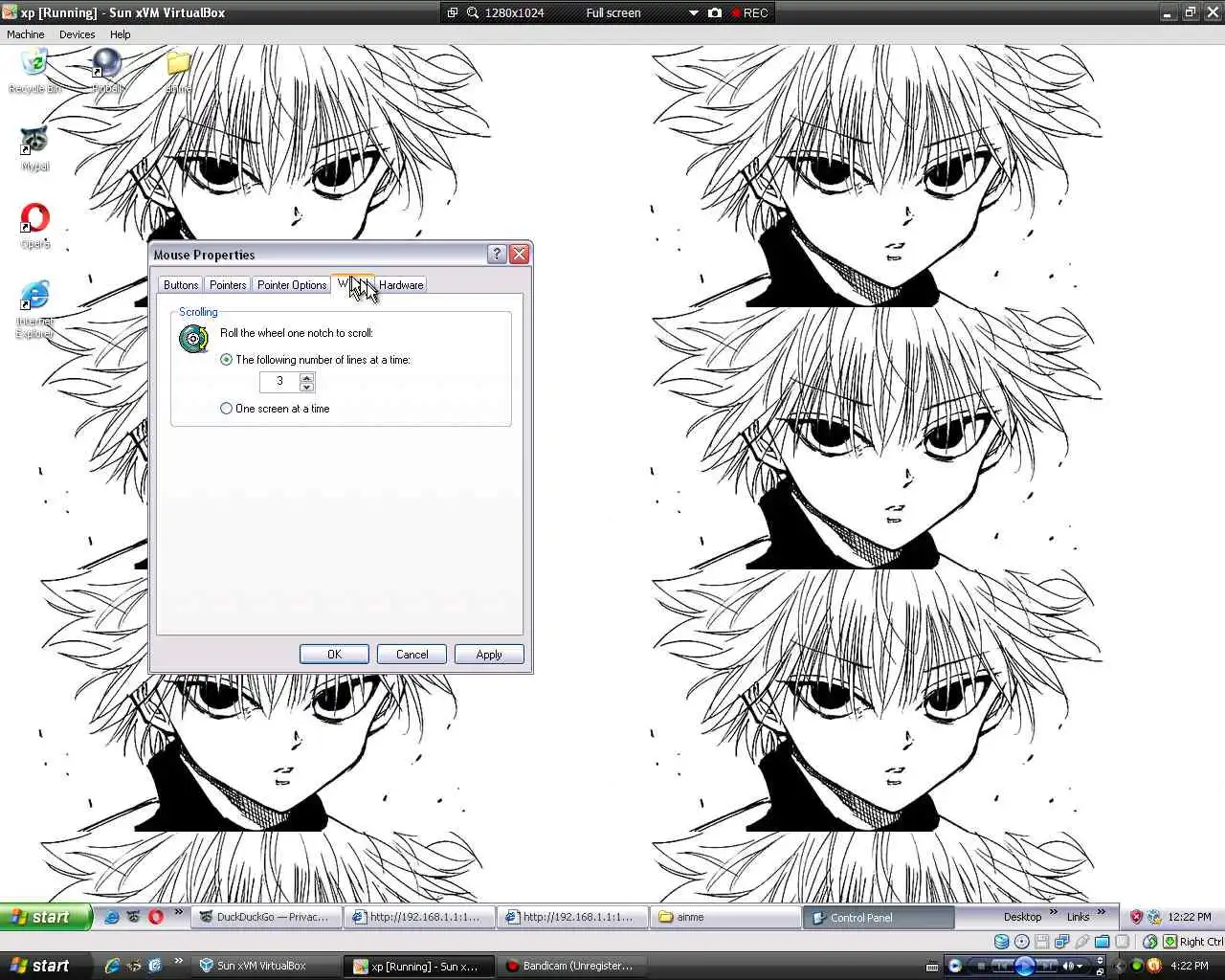This screenshot has width=1225, height=980.
Task: Click the 'Right Ctrl' host key label
Action: [x=1201, y=942]
